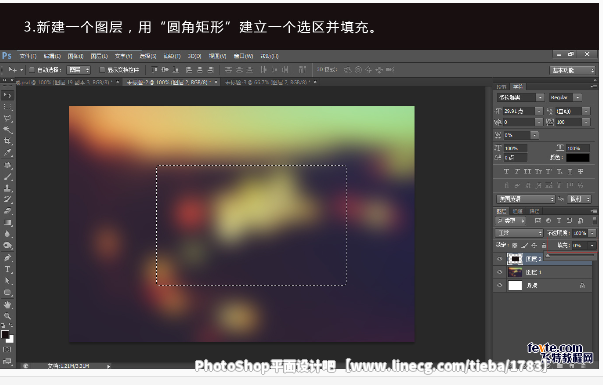603x385 pixels.
Task: Open the leading dropdown arrow
Action: tap(586, 111)
